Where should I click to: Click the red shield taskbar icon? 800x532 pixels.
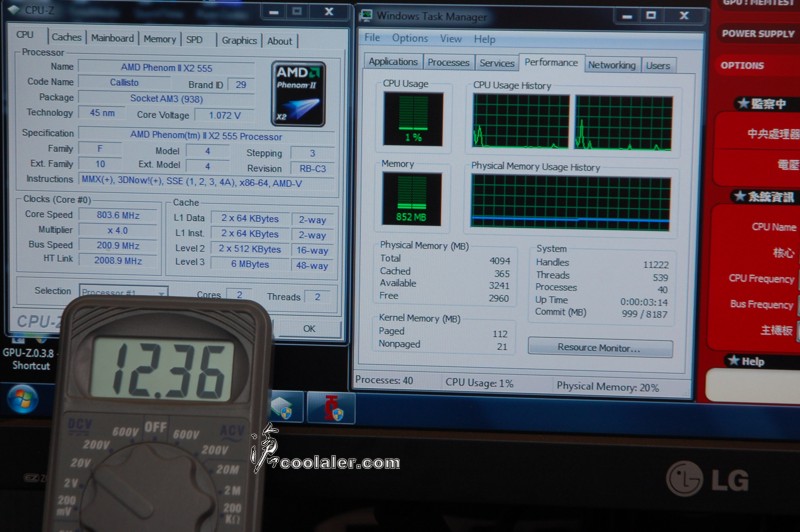coord(332,409)
